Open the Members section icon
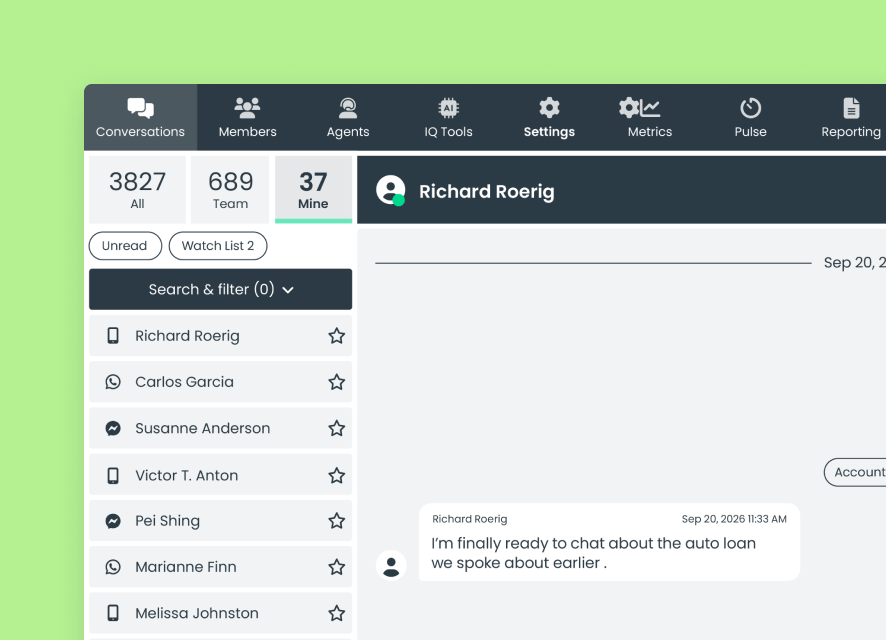The image size is (886, 640). pyautogui.click(x=247, y=108)
